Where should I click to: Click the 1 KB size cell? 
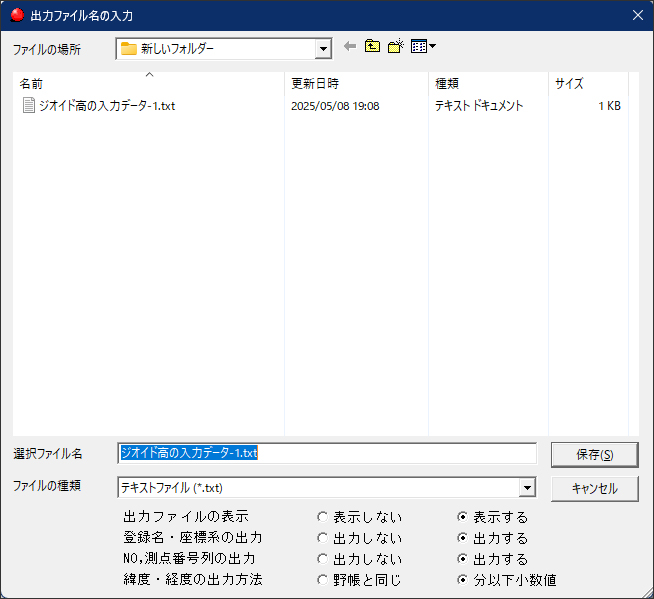point(609,106)
